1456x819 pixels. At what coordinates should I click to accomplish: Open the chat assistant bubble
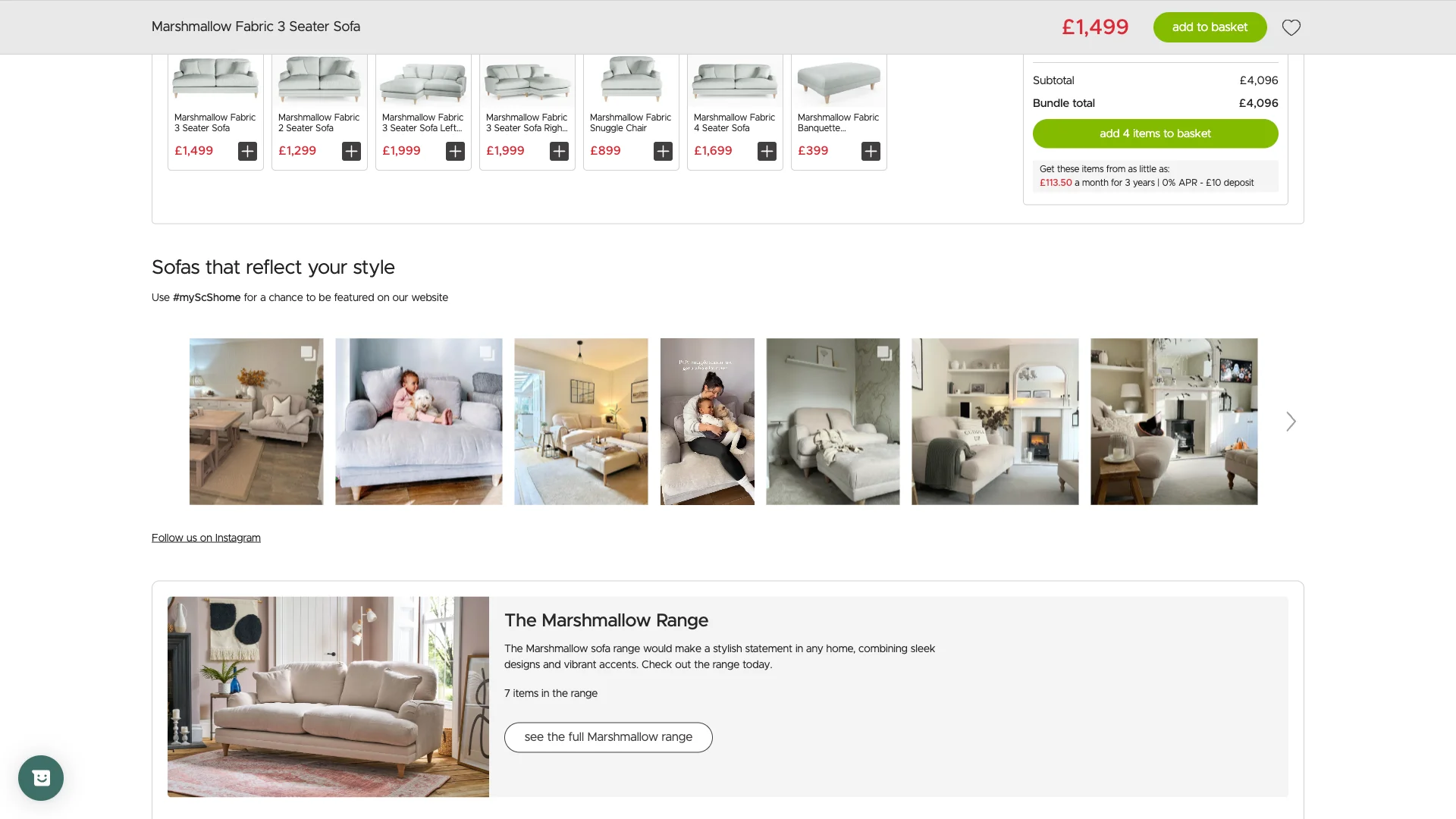41,777
